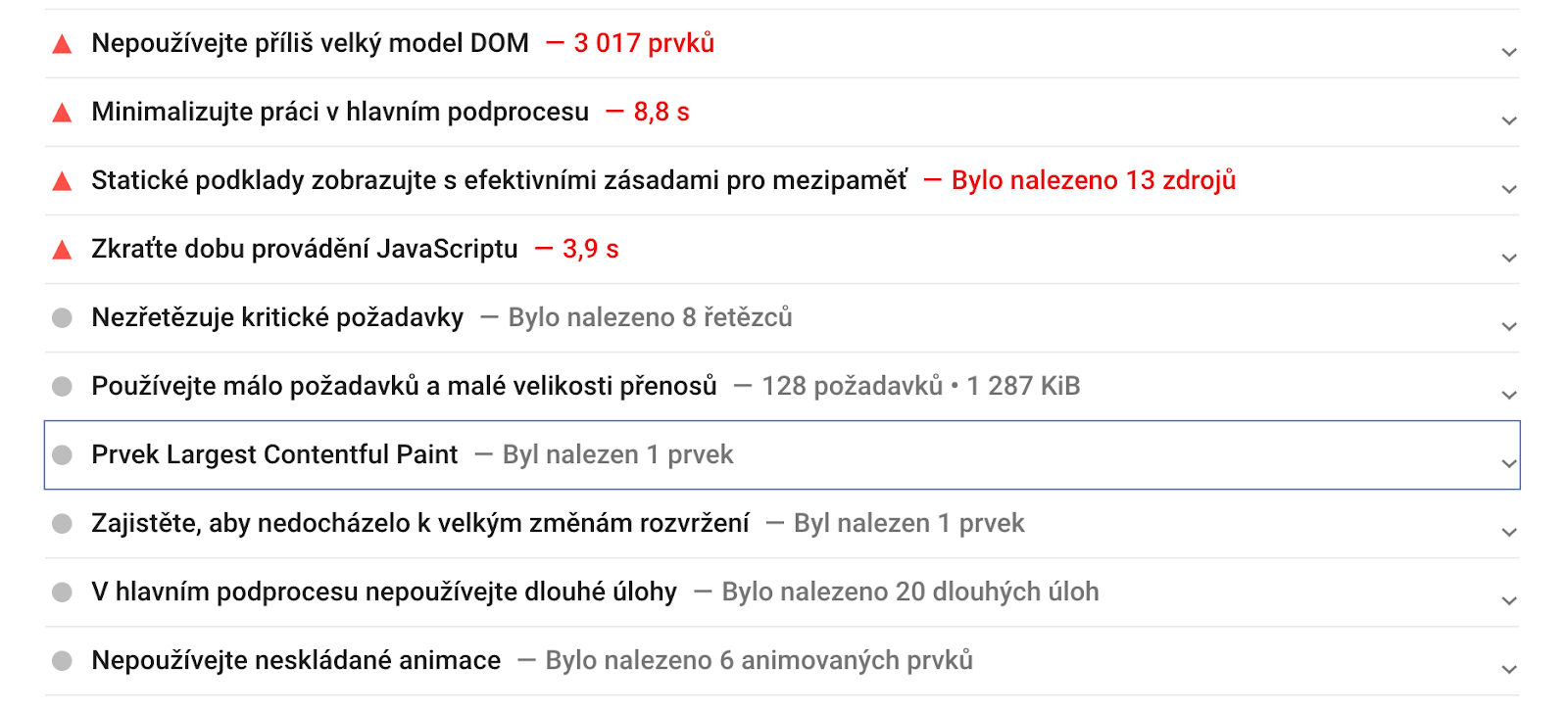Image resolution: width=1568 pixels, height=711 pixels.
Task: Click red triangle icon beside 'Nepoužívejte příliš velký model DOM'
Action: click(x=62, y=44)
